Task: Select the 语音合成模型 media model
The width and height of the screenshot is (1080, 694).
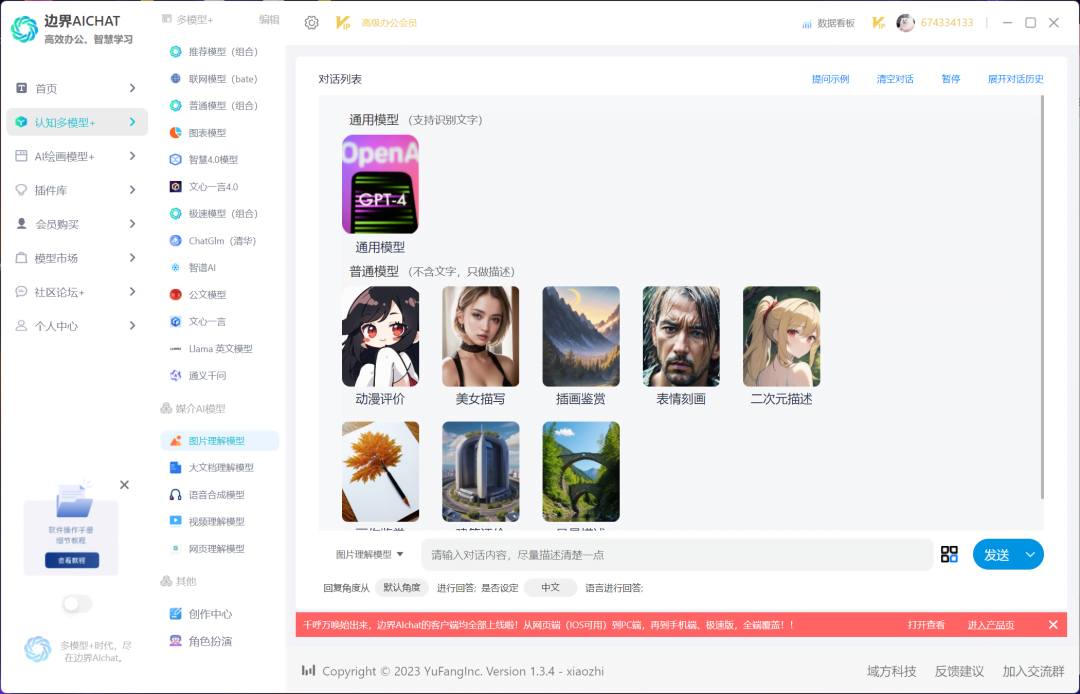Action: [x=214, y=493]
